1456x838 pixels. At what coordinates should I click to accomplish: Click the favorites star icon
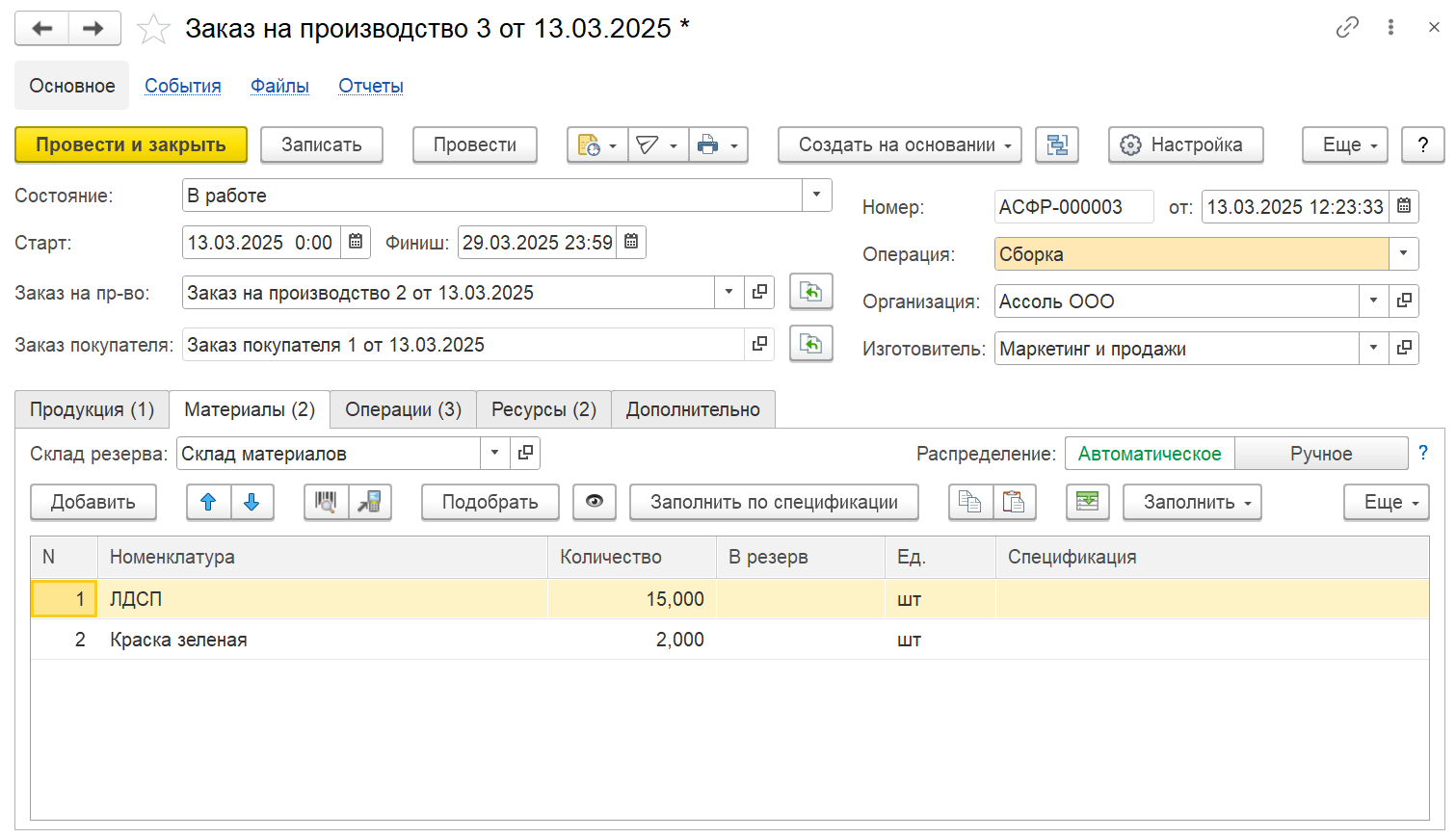(153, 29)
